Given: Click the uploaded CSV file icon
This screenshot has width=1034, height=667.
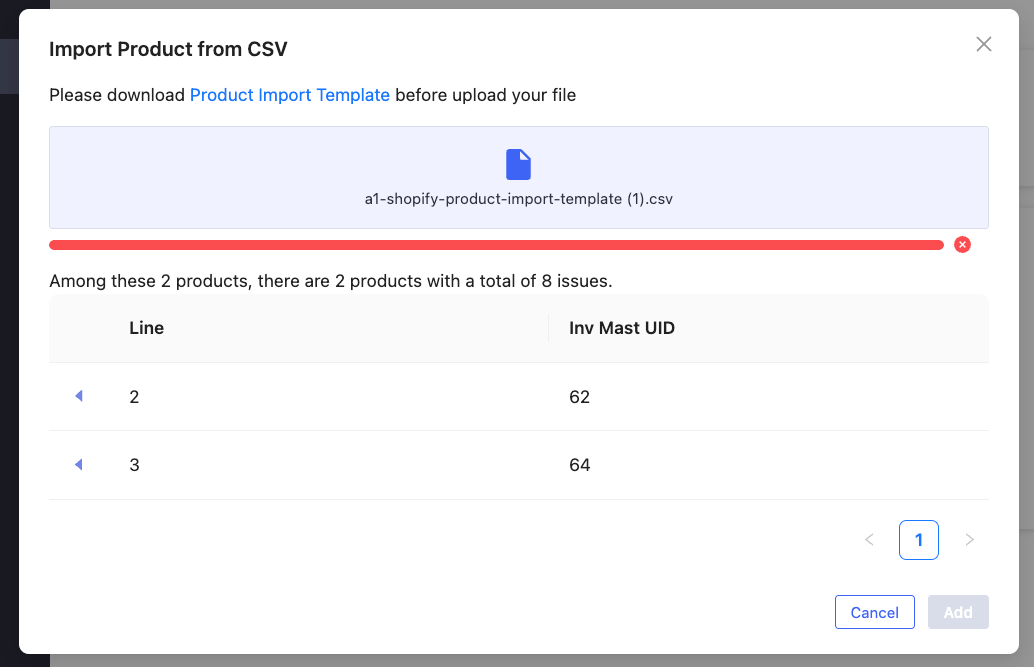Looking at the screenshot, I should [518, 164].
